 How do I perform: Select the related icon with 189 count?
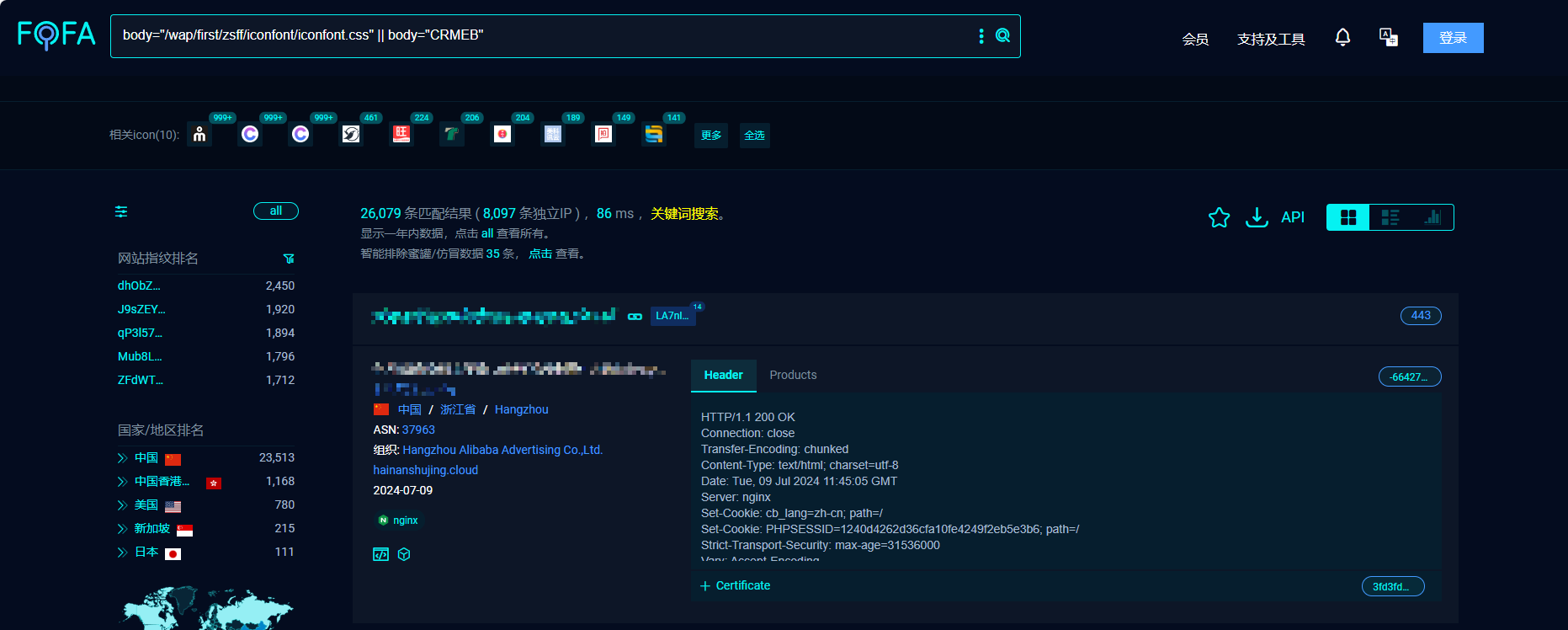tap(553, 134)
